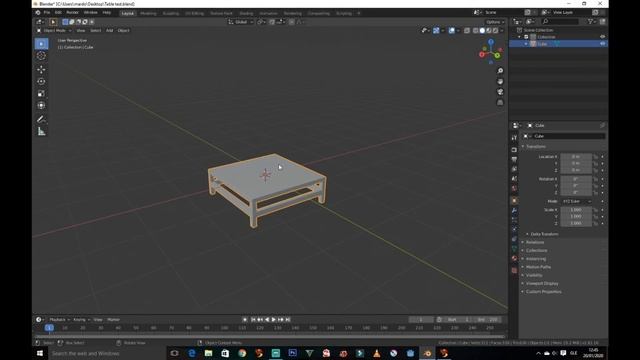Hide the Cube using its eye icon
640x360 pixels.
pos(602,44)
